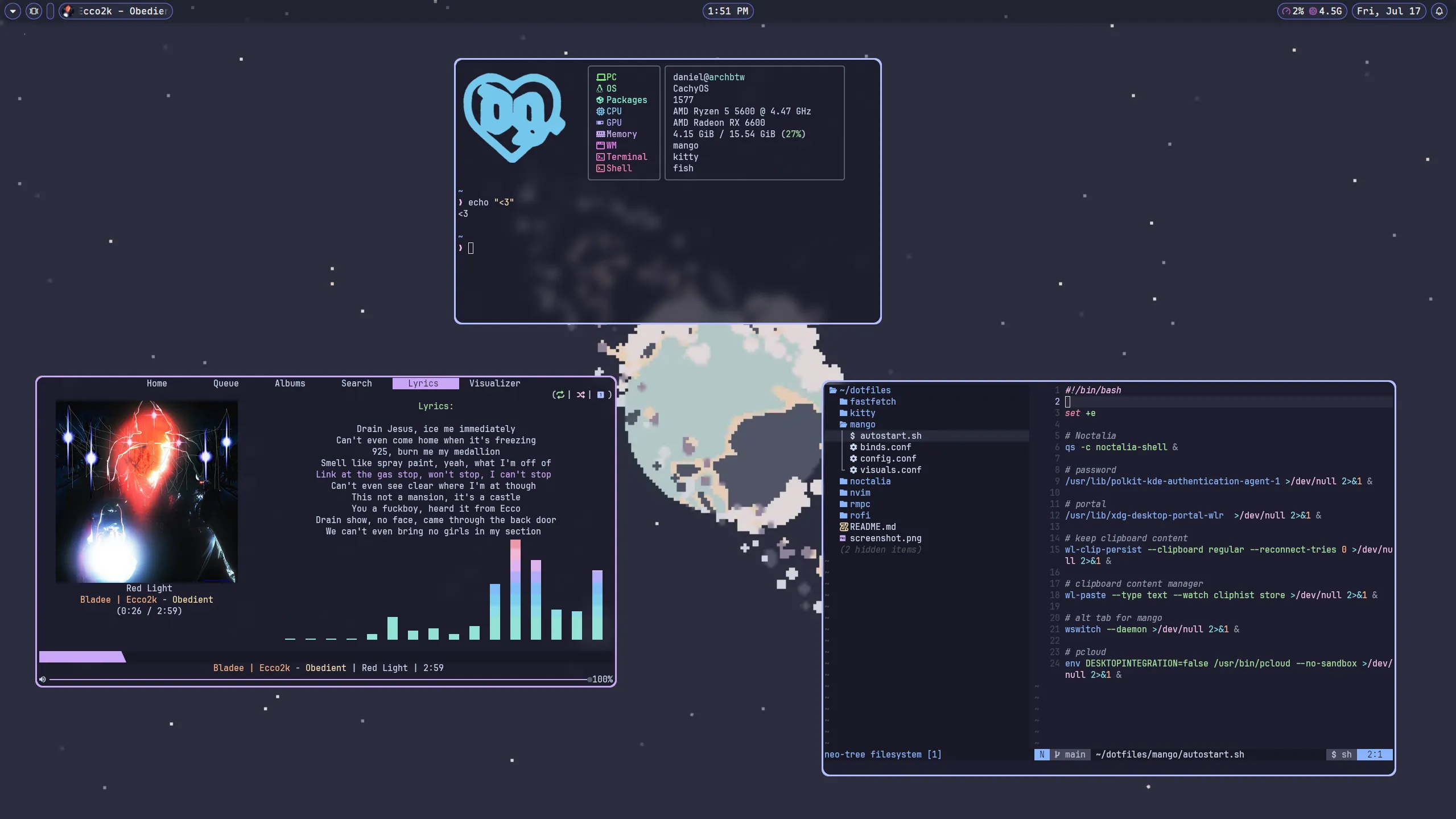Click the 1:51 PM clock in the top bar
The width and height of the screenshot is (1456, 819).
(x=728, y=11)
